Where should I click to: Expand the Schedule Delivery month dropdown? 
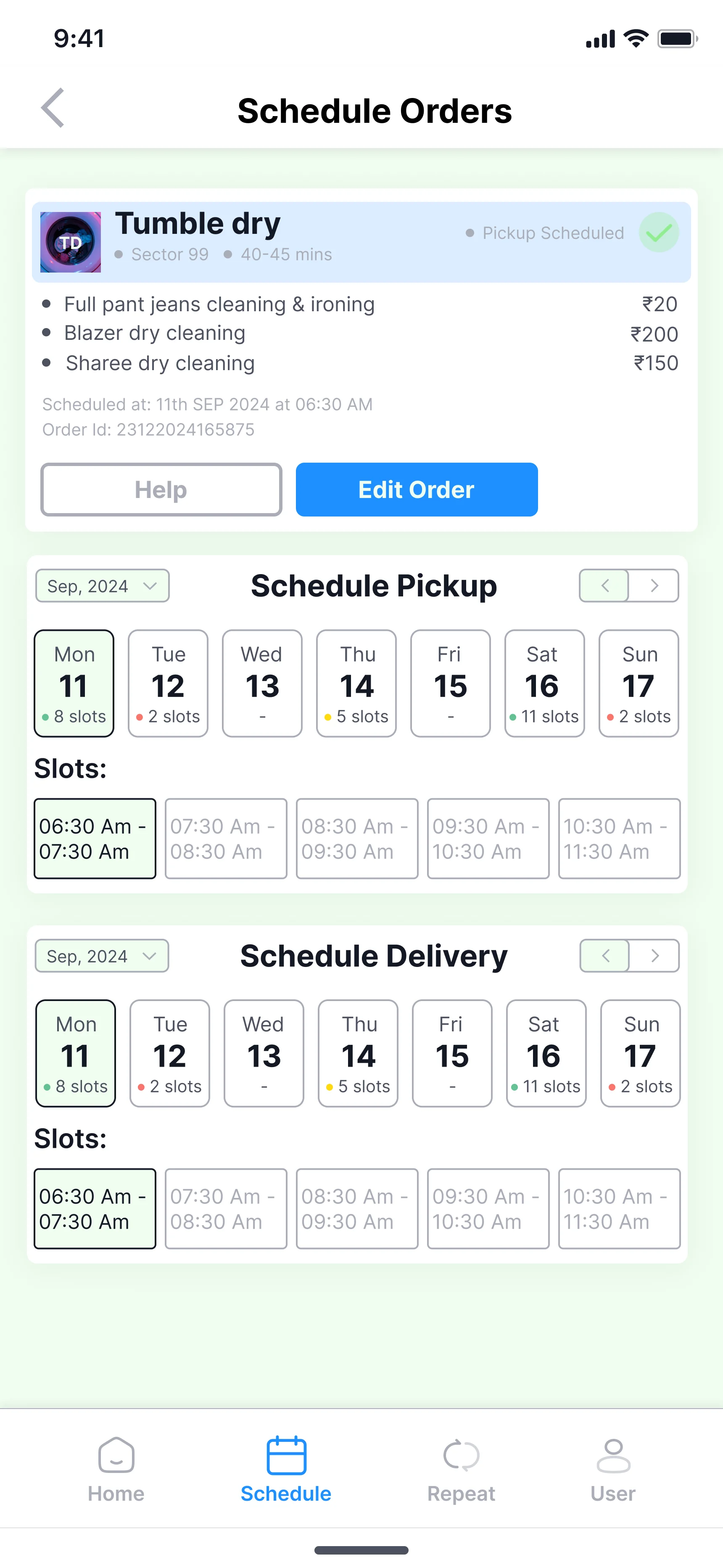[x=102, y=956]
